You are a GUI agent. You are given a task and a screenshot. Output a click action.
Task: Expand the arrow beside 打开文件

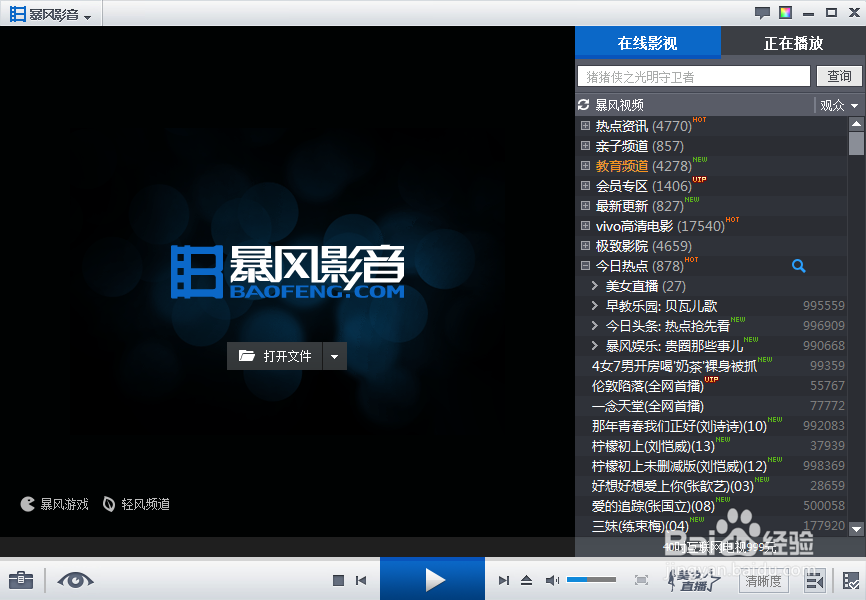click(334, 355)
